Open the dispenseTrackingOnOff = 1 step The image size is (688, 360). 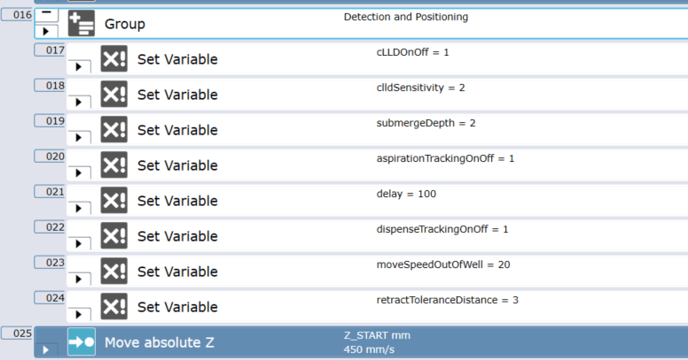377,236
